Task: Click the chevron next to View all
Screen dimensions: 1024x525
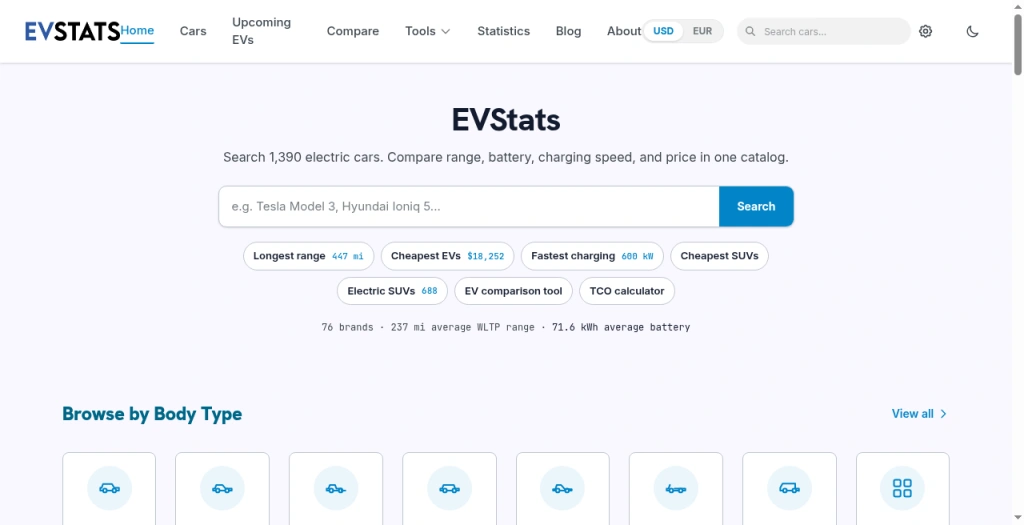Action: [x=943, y=413]
